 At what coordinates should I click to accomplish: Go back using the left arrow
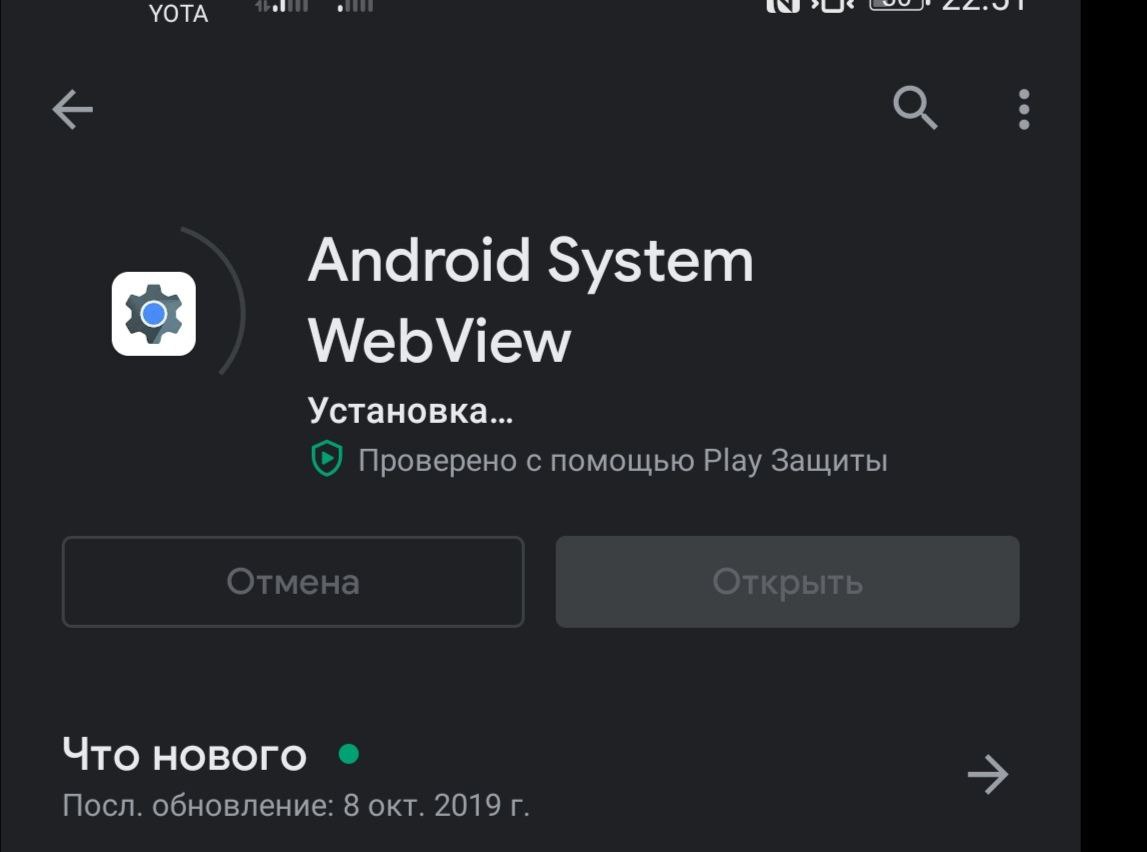(x=72, y=110)
